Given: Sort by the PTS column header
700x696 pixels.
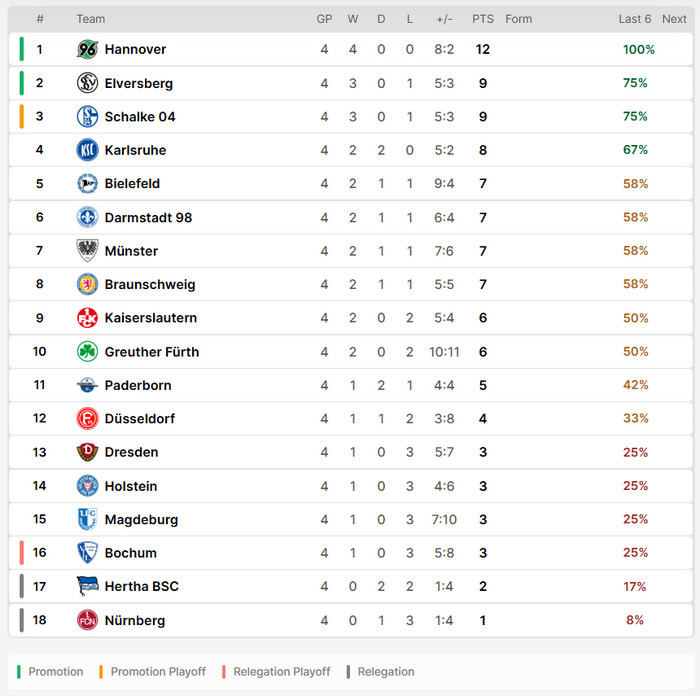Looking at the screenshot, I should (x=483, y=19).
